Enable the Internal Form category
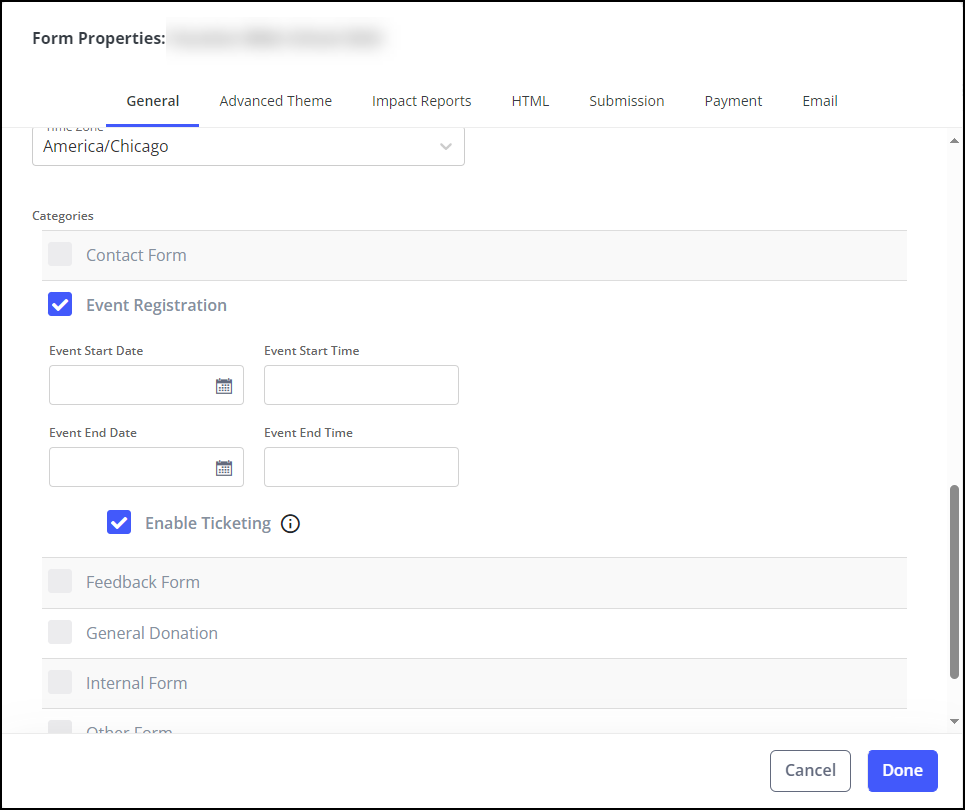 coord(60,682)
